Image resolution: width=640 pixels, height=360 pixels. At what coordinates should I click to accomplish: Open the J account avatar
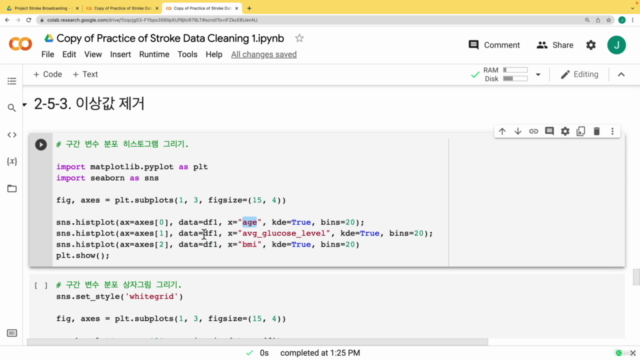tap(616, 45)
